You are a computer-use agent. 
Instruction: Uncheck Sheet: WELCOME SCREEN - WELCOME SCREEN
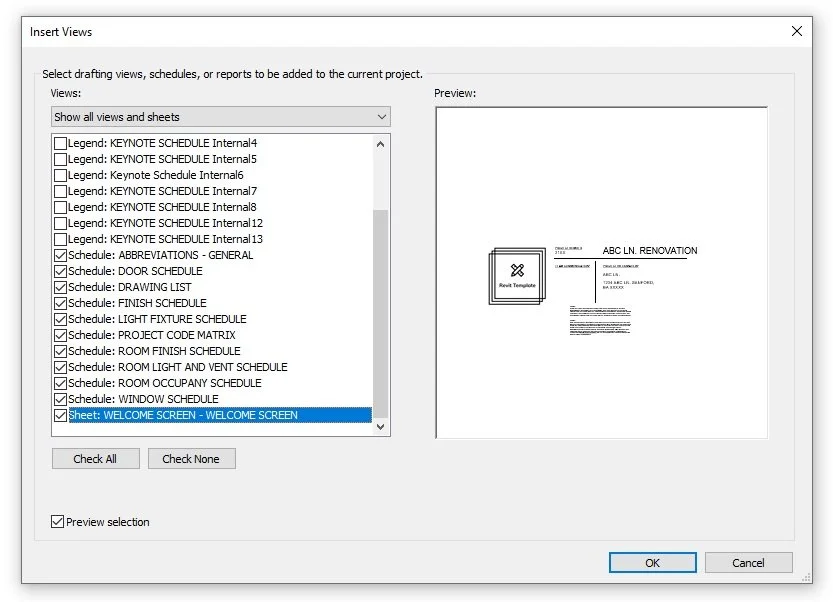coord(60,415)
